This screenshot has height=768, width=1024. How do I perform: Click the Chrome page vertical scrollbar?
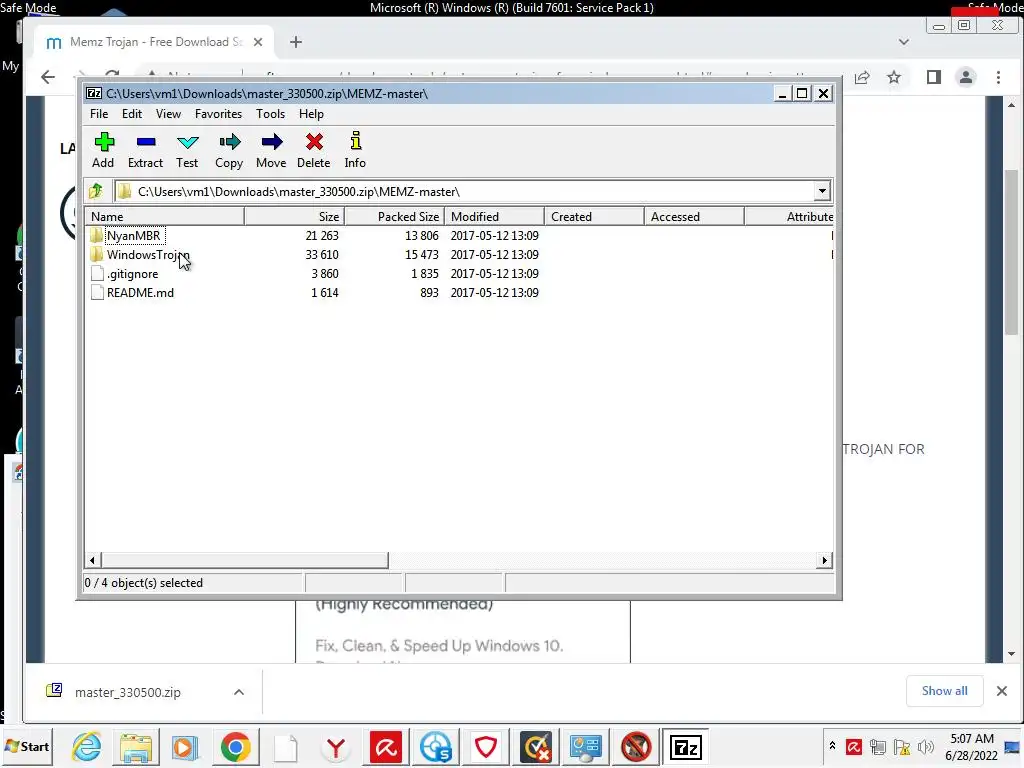1012,253
